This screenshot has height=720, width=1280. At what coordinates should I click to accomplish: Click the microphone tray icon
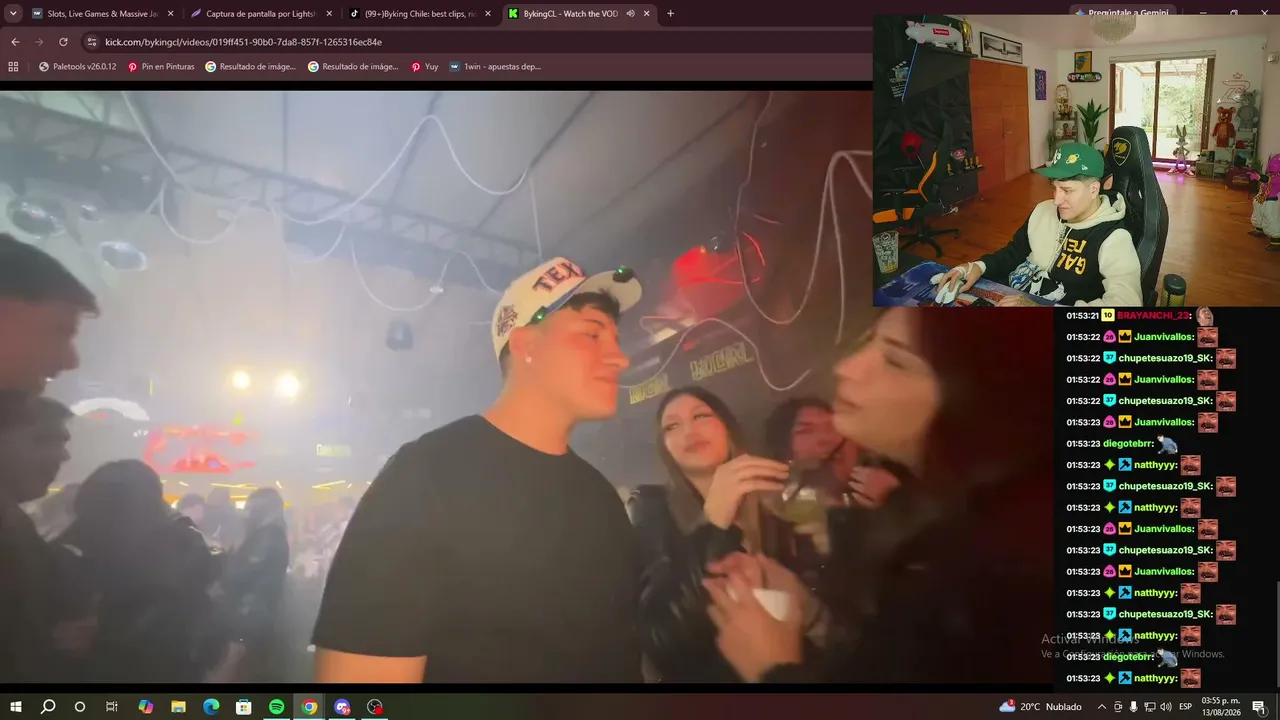(x=1134, y=707)
